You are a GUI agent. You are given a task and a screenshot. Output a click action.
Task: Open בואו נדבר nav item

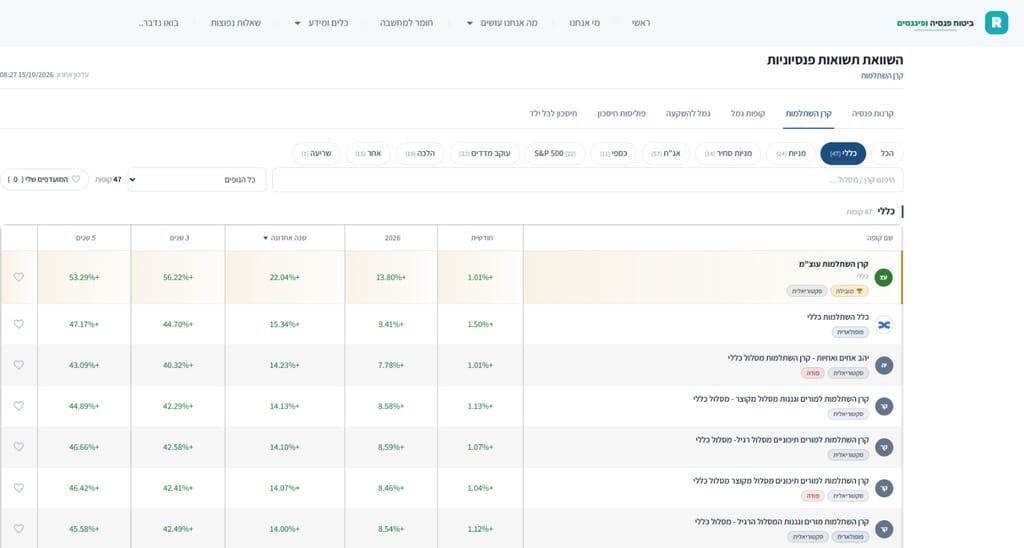159,23
